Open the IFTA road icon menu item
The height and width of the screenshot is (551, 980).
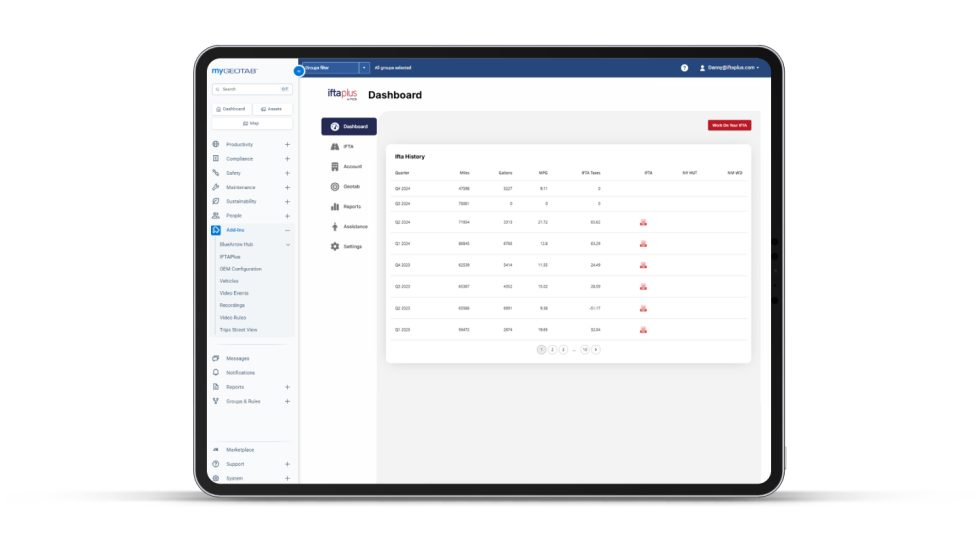pyautogui.click(x=335, y=147)
